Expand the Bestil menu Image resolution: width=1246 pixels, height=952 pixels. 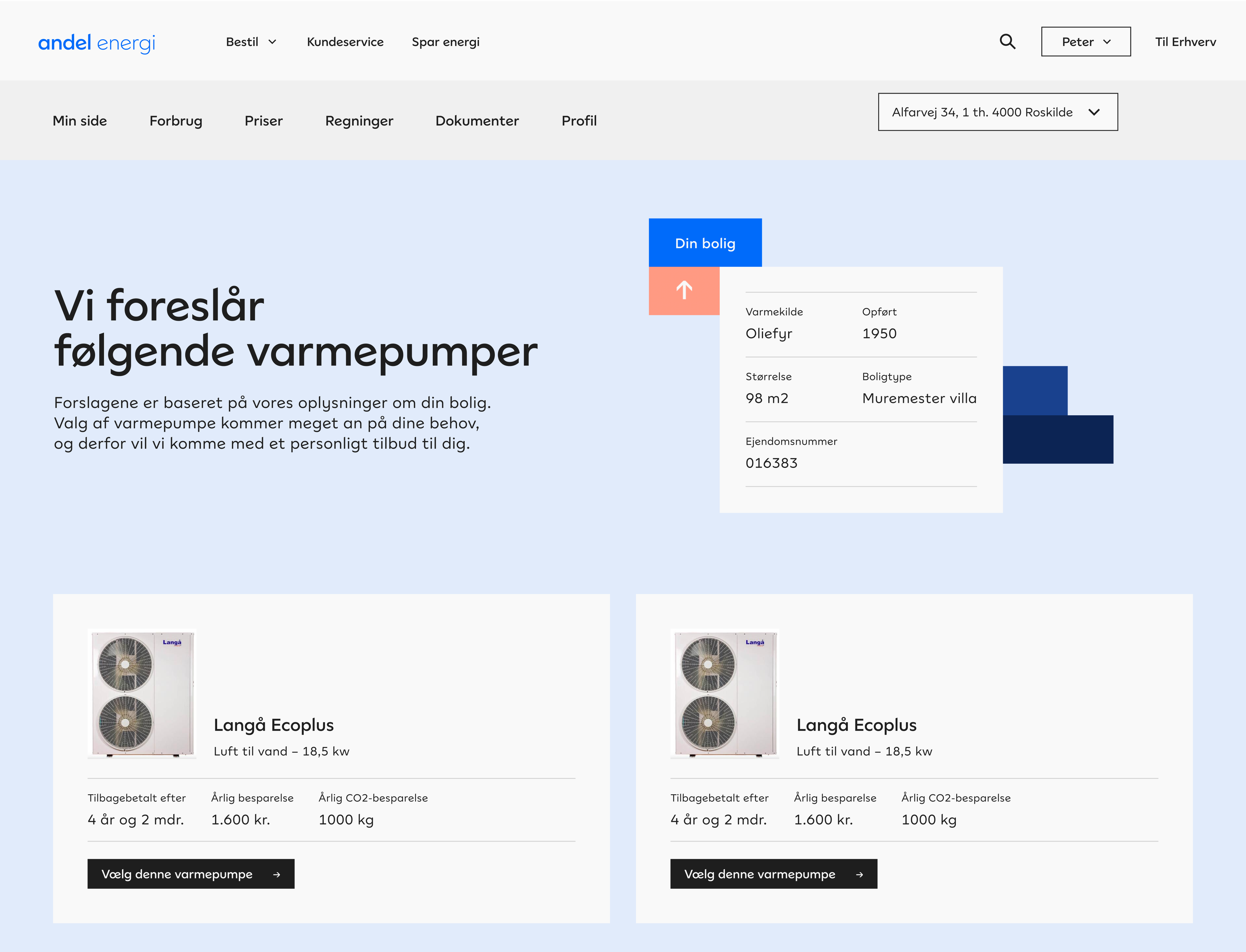tap(251, 42)
